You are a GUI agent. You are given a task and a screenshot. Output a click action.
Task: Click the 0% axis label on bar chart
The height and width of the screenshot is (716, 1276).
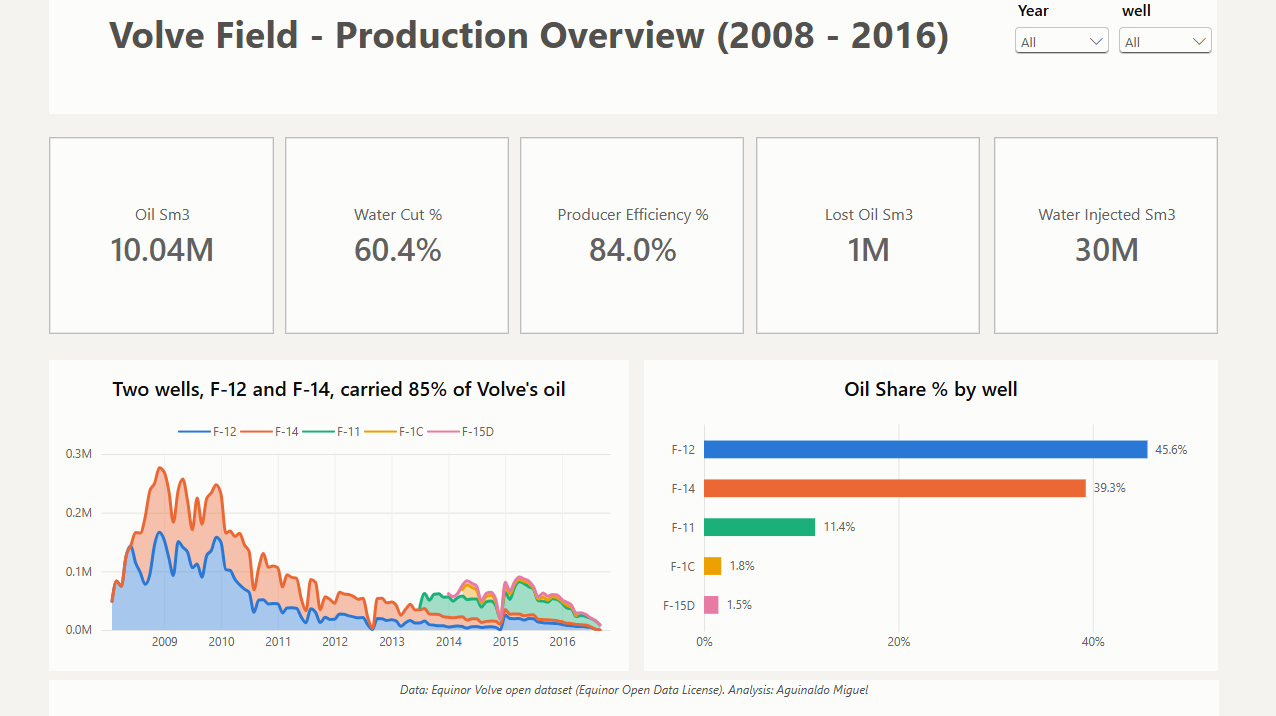704,642
